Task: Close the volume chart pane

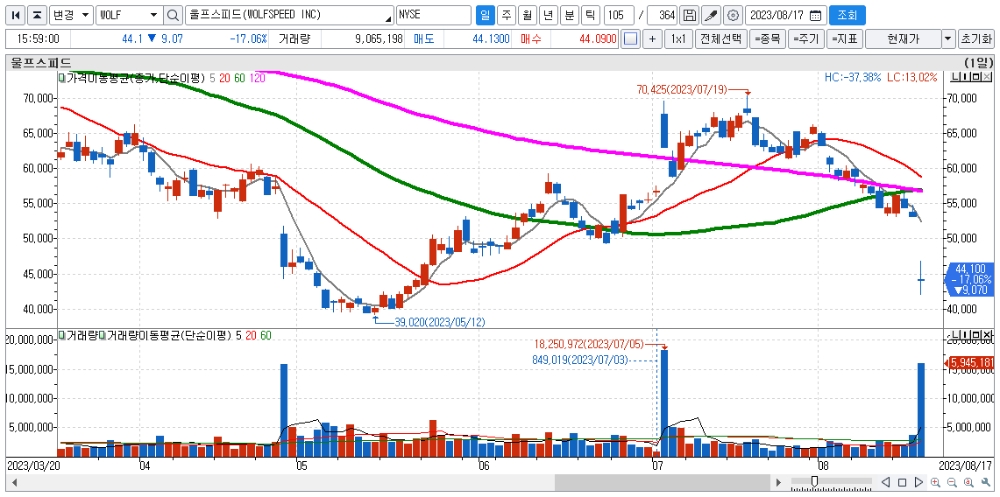Action: click(x=985, y=335)
